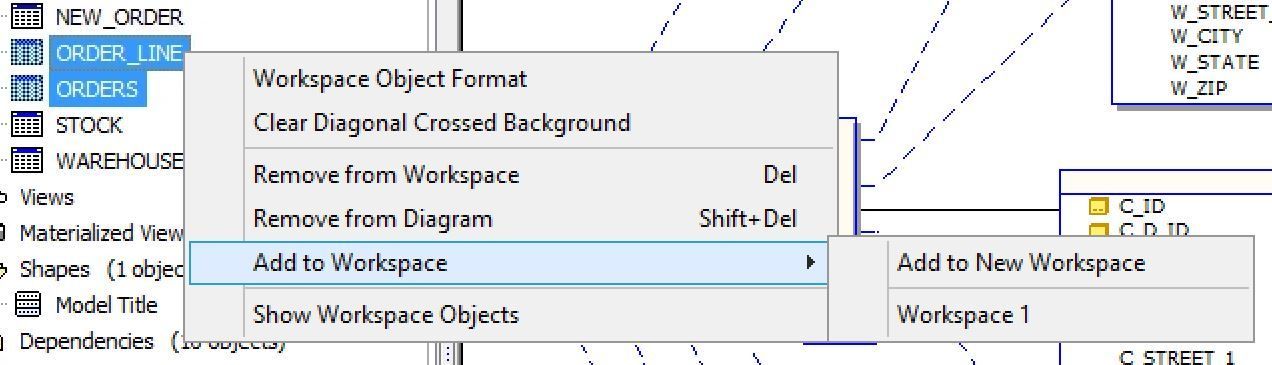
Task: Expand the Add to Workspace submenu arrow
Action: 811,263
